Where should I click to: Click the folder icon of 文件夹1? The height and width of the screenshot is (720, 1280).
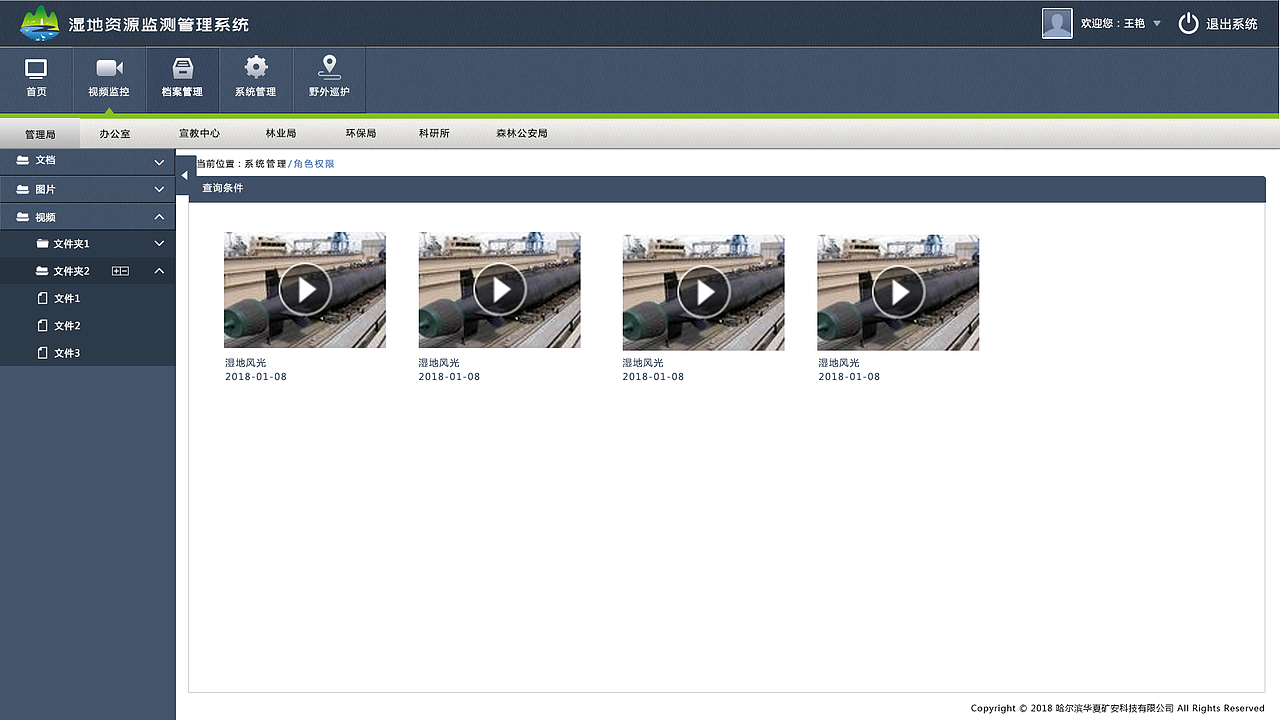click(x=42, y=244)
